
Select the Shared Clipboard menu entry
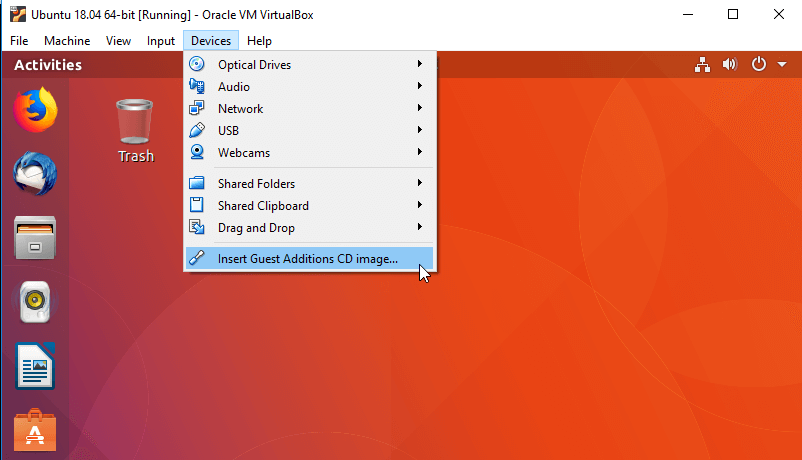(x=309, y=205)
